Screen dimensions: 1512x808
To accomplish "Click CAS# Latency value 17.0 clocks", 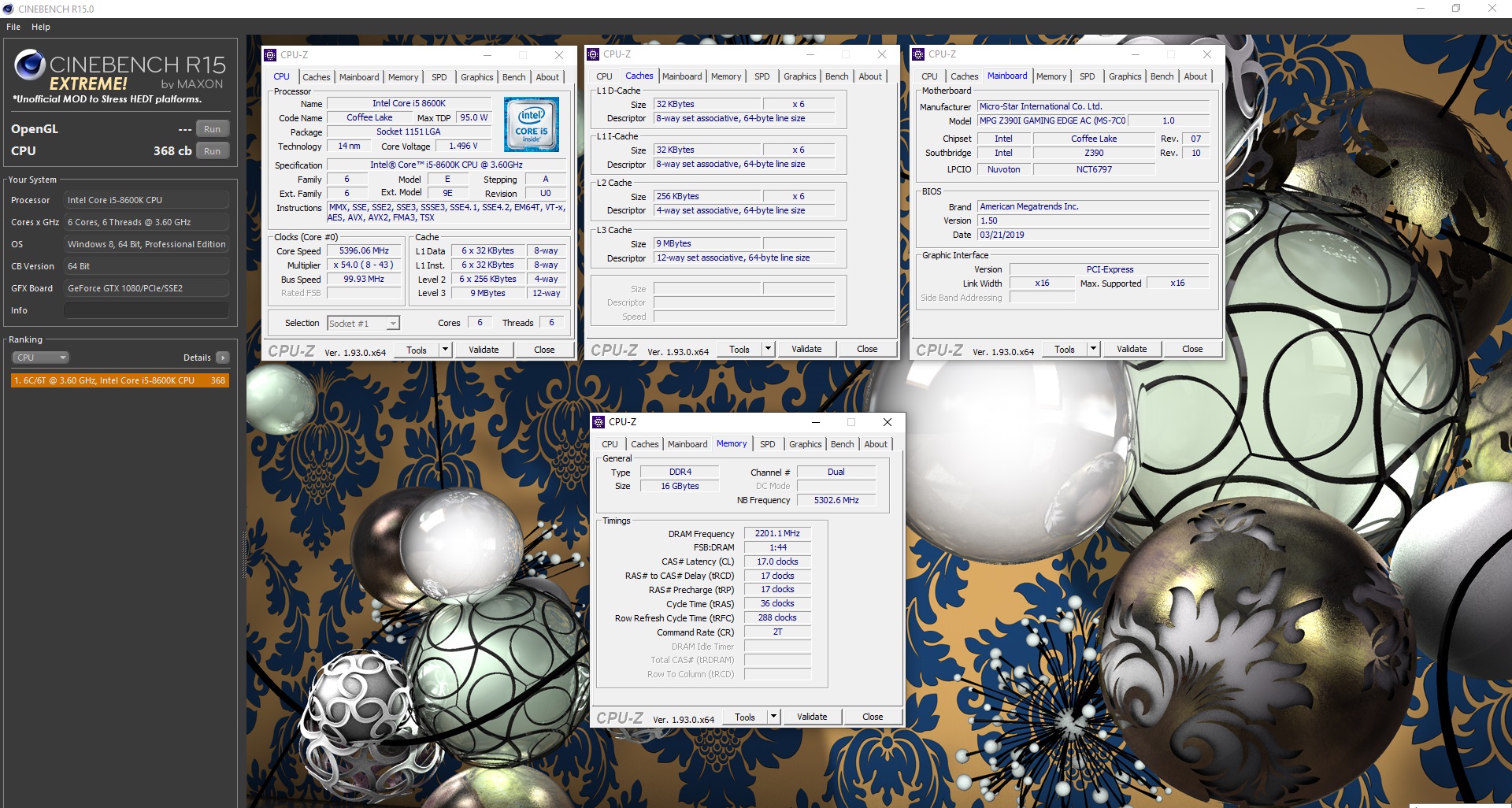I will pos(777,562).
